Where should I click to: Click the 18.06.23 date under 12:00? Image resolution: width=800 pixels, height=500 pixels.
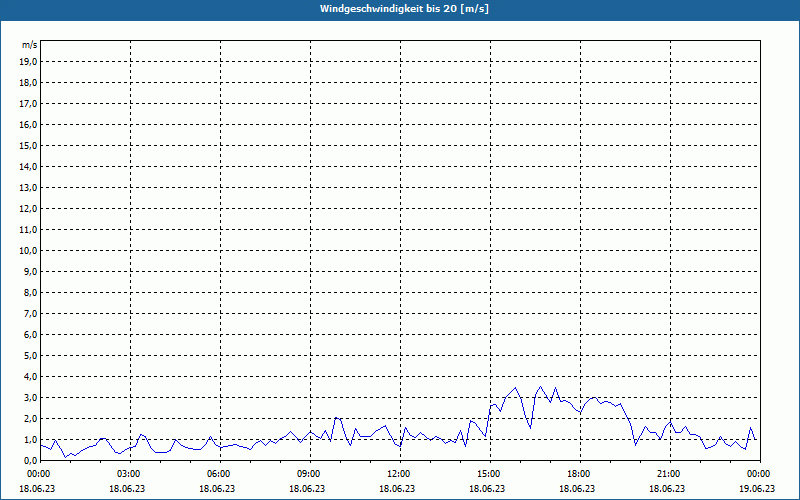click(x=397, y=488)
